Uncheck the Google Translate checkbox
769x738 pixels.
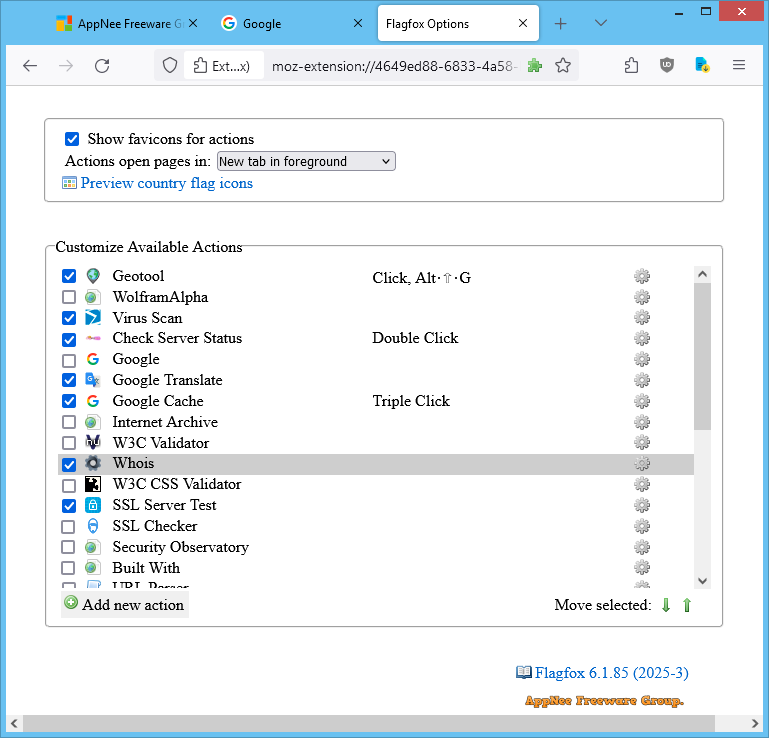click(x=69, y=380)
